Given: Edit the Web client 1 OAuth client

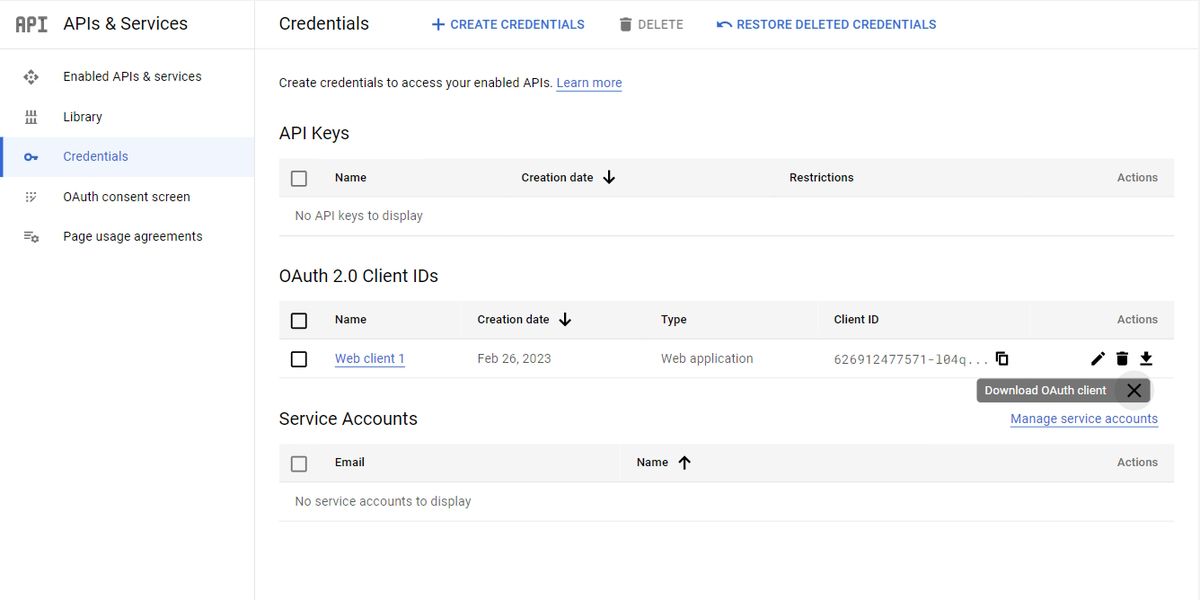Looking at the screenshot, I should [1098, 359].
